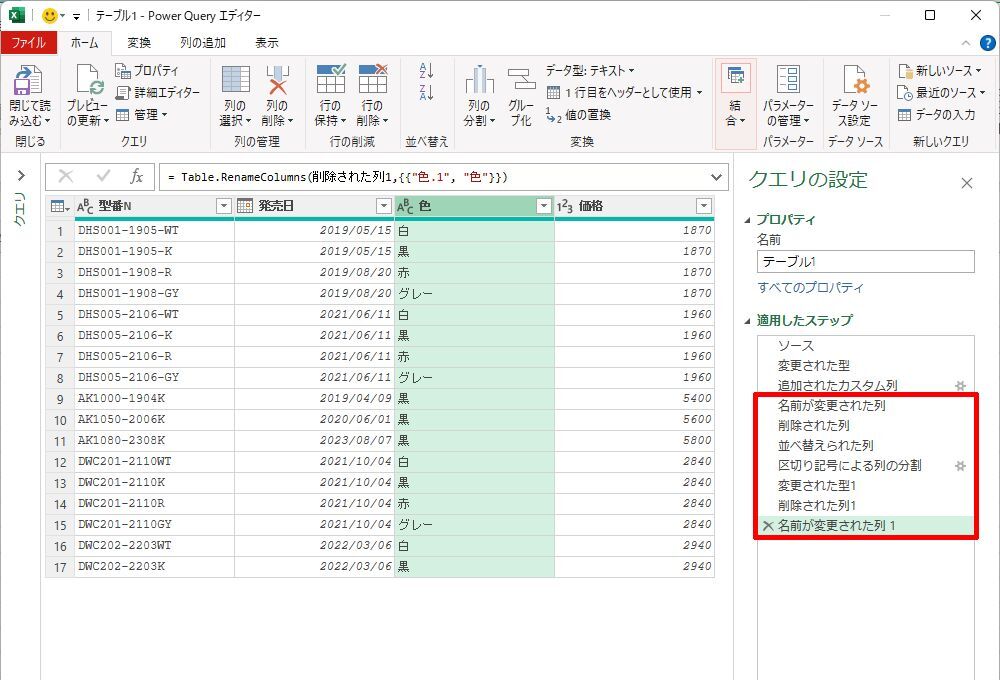Select the 並べ替えられた列 applied step
The width and height of the screenshot is (1000, 680).
[825, 446]
